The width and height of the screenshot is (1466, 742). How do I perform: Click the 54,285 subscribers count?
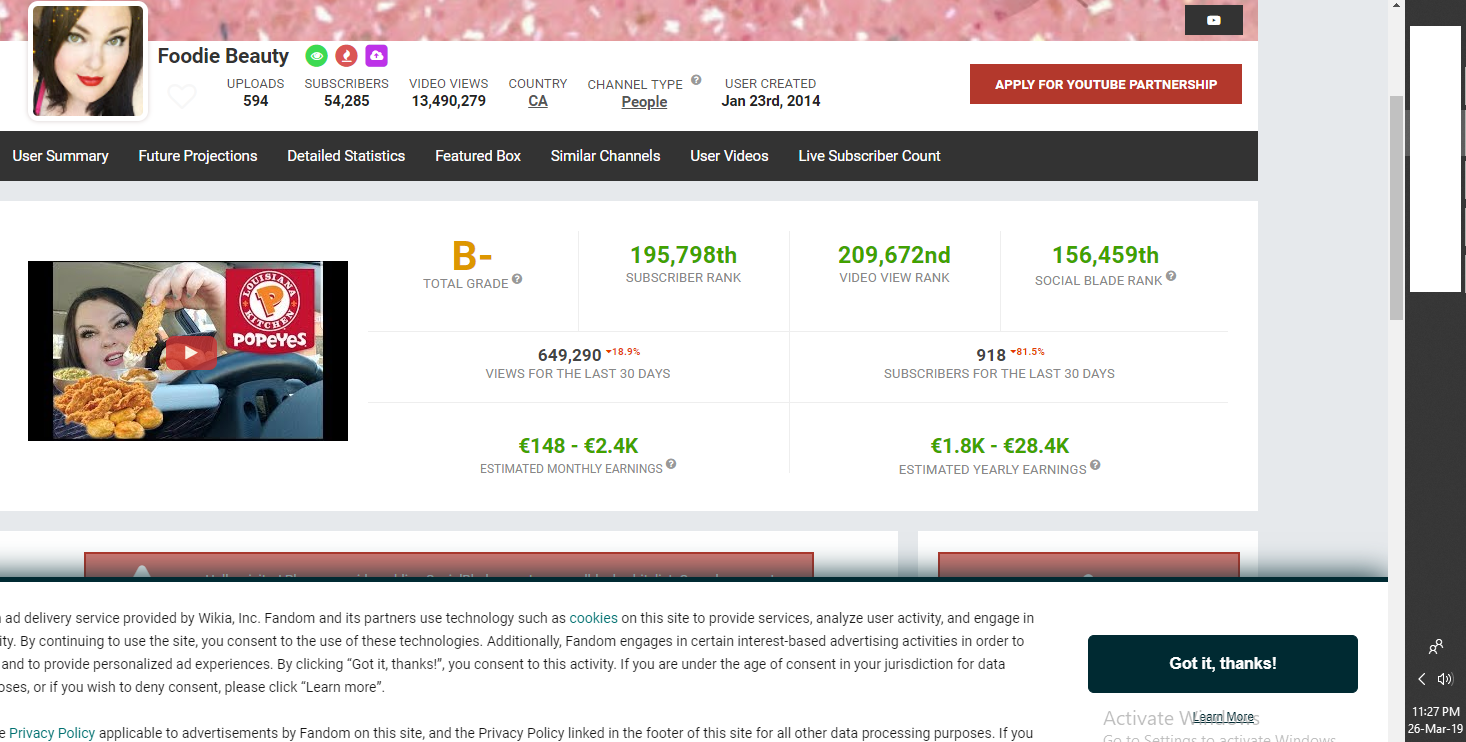(x=347, y=101)
